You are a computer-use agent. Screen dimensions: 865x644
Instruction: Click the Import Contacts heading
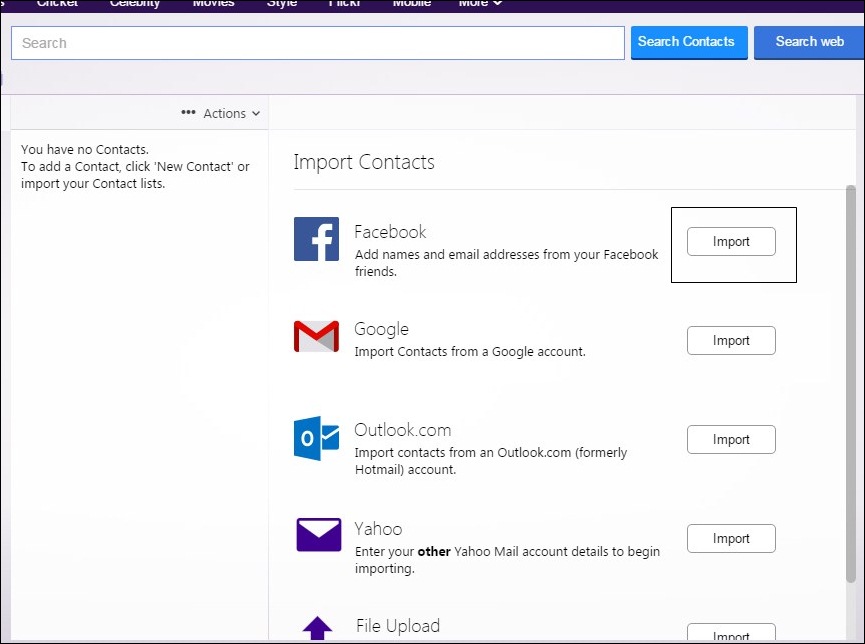point(364,162)
